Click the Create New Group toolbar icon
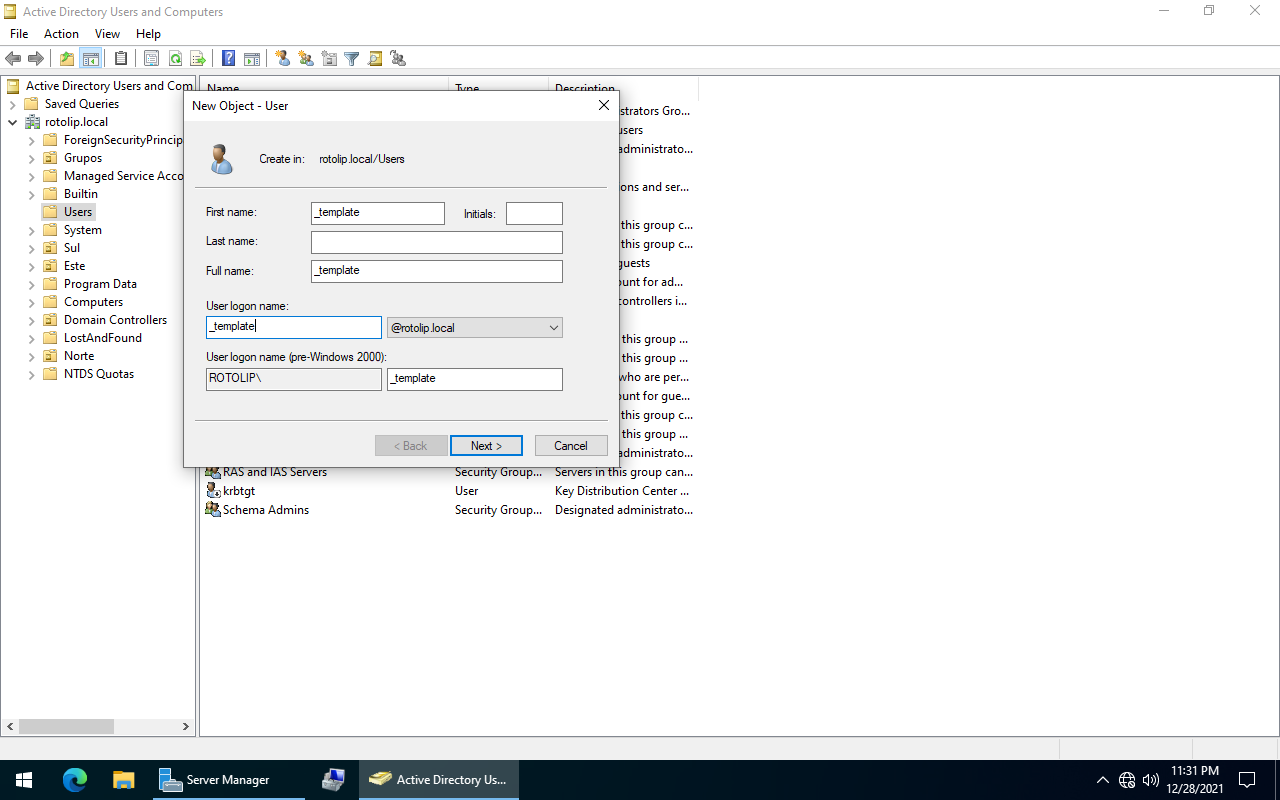Viewport: 1280px width, 800px height. pos(306,59)
